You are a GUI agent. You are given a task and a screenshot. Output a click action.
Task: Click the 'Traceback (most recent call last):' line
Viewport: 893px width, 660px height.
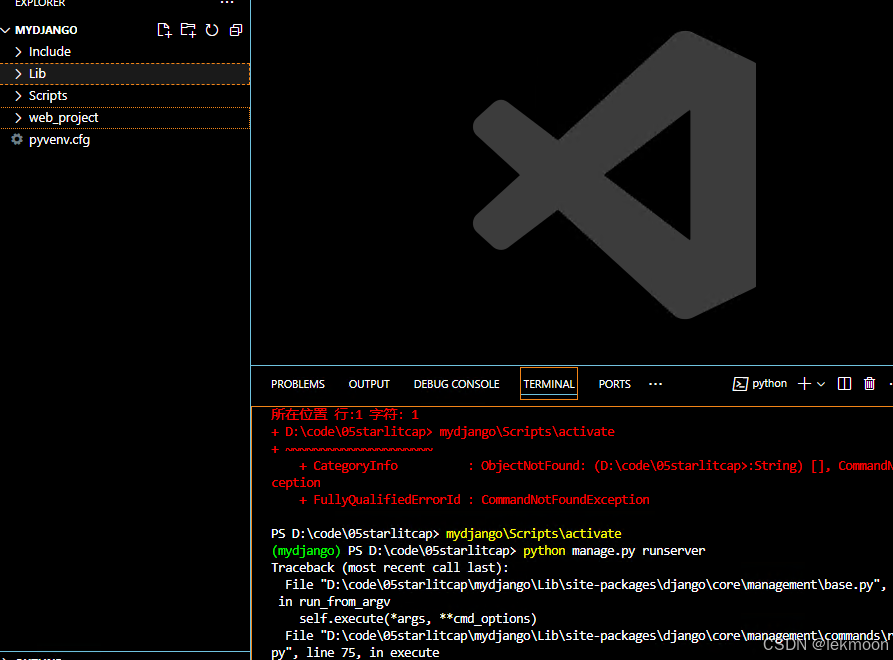(390, 568)
